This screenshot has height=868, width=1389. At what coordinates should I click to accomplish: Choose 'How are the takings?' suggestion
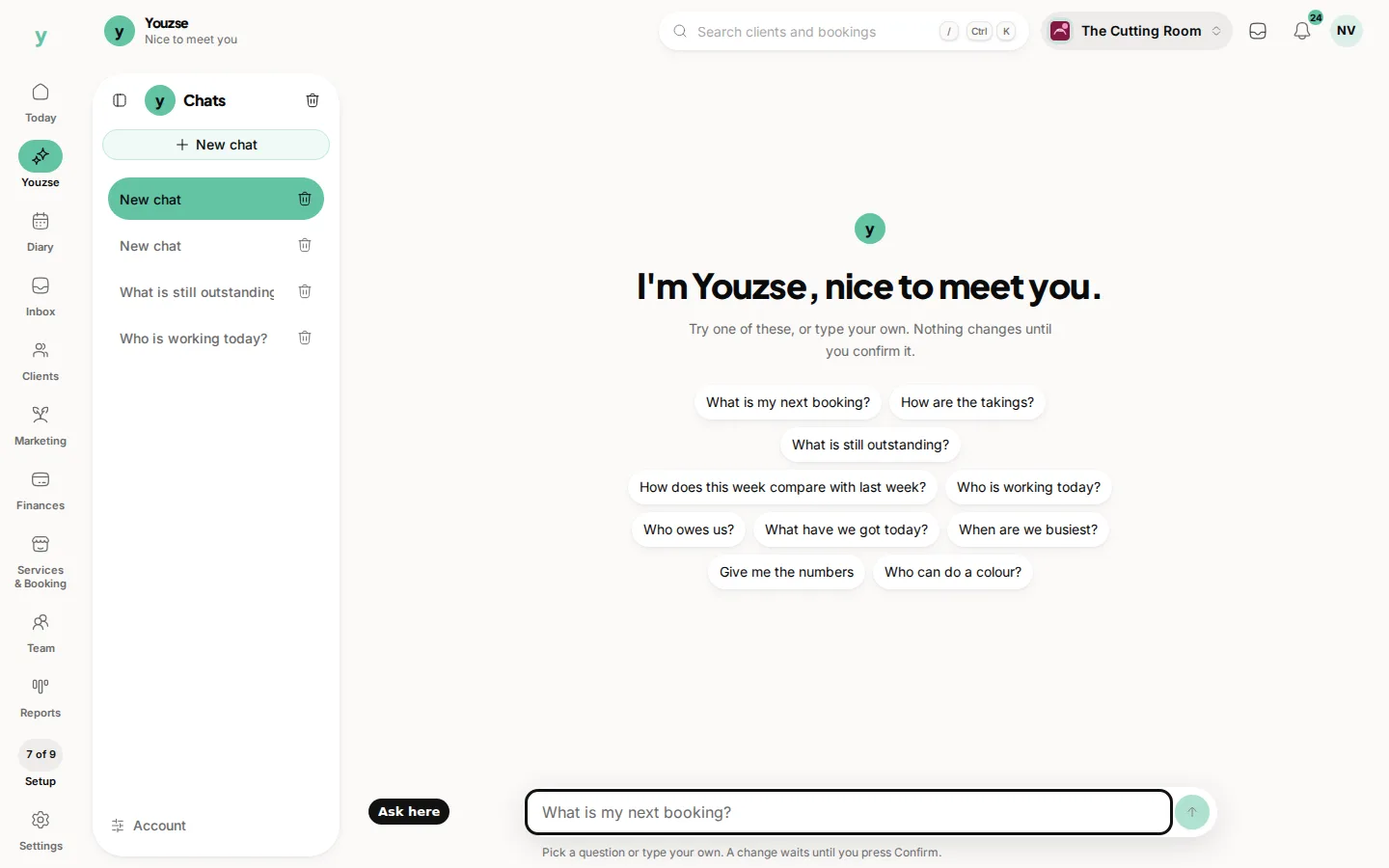pyautogui.click(x=967, y=402)
